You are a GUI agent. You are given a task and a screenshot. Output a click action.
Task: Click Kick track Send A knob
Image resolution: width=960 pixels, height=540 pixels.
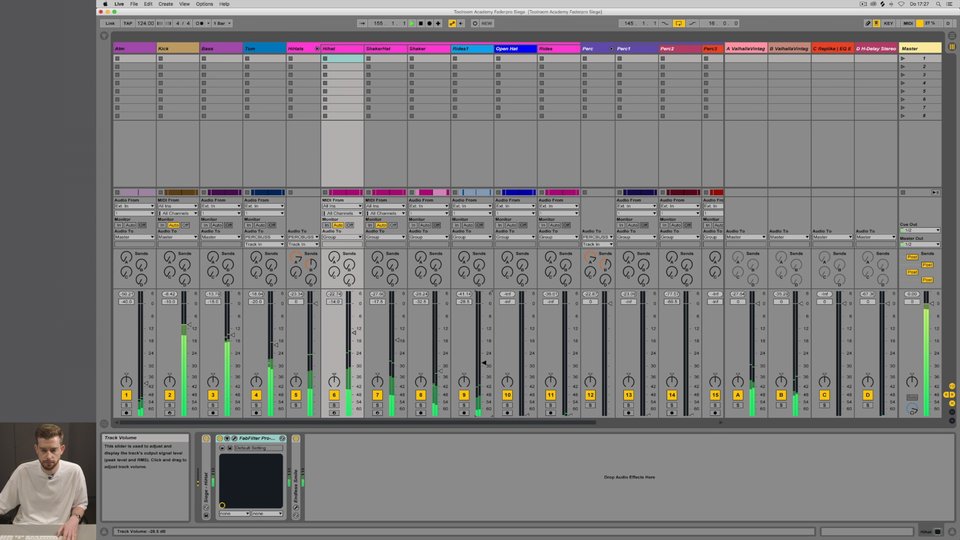[x=170, y=257]
